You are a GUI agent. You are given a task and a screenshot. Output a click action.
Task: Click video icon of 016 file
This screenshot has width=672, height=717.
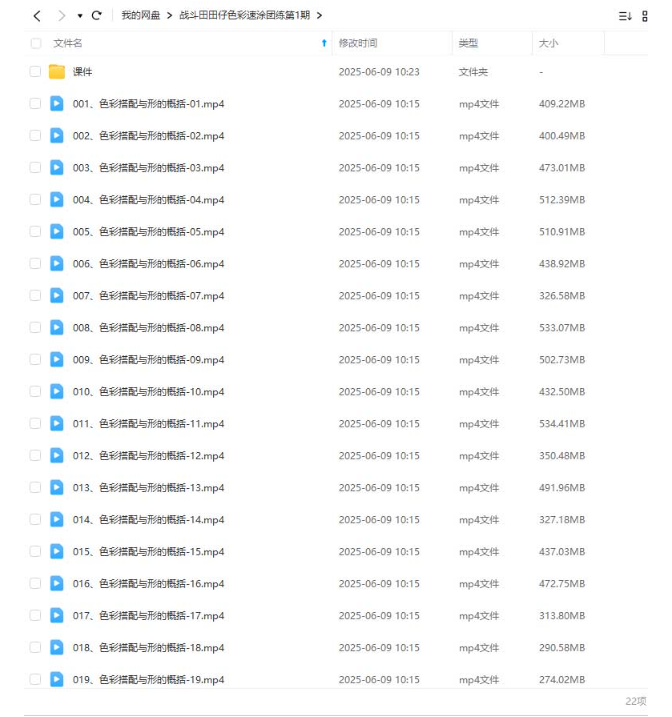(57, 583)
